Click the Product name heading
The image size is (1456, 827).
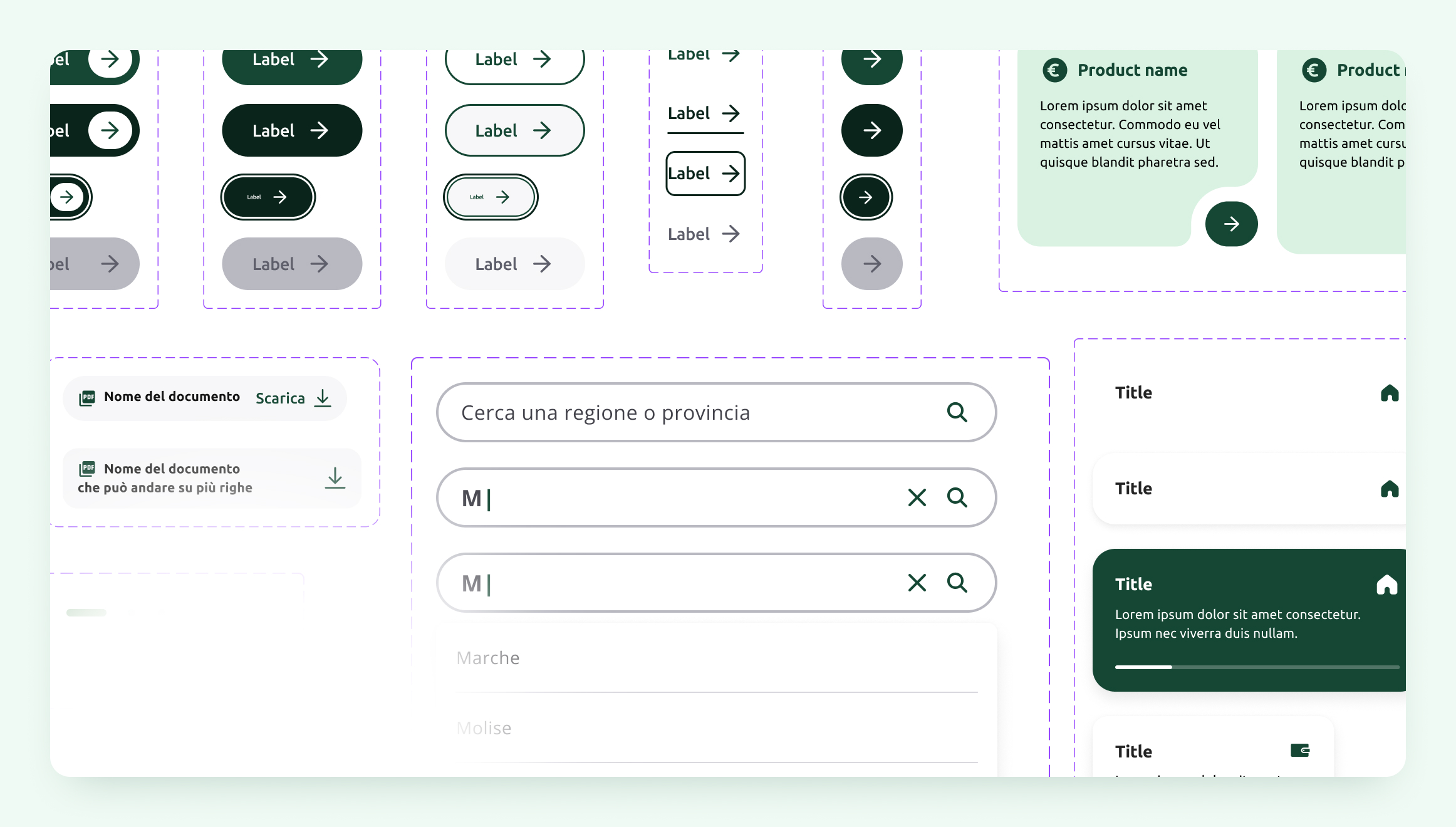(1132, 70)
